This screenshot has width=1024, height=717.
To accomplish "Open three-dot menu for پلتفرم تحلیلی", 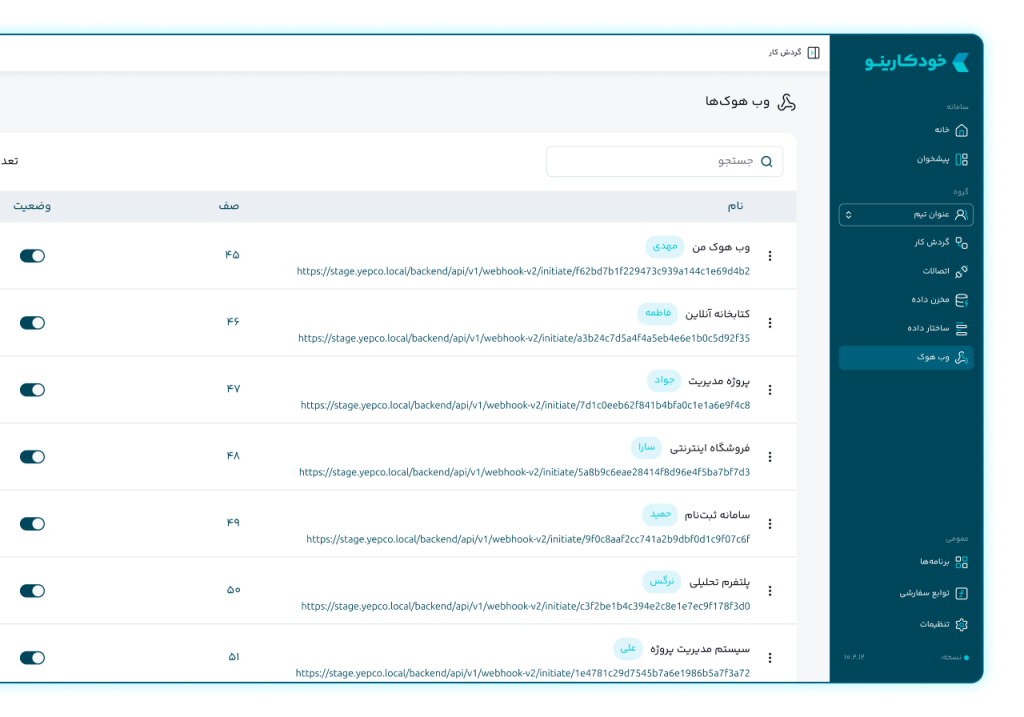I will [770, 591].
